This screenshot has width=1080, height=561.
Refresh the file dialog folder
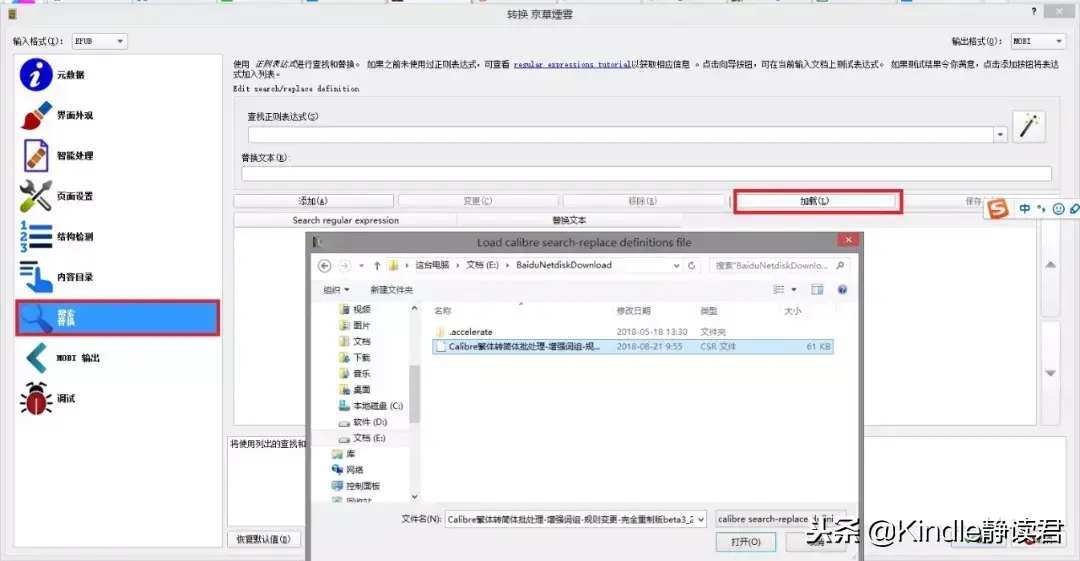point(692,265)
